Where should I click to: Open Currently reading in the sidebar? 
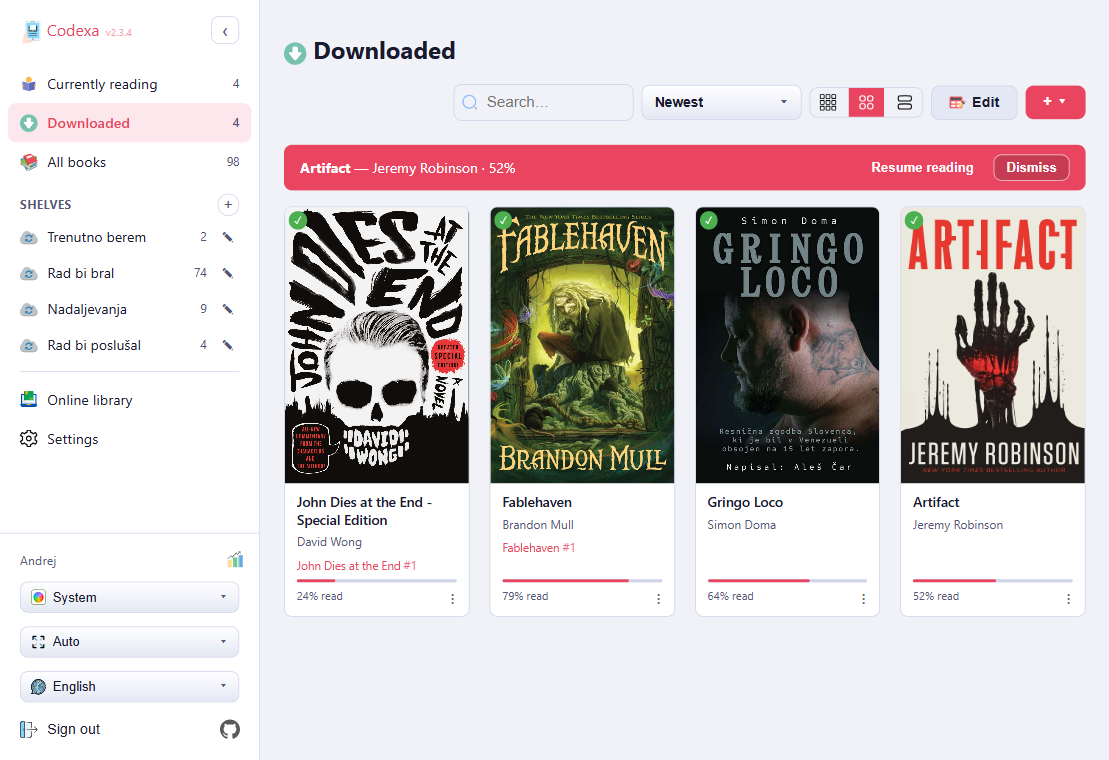click(x=129, y=84)
